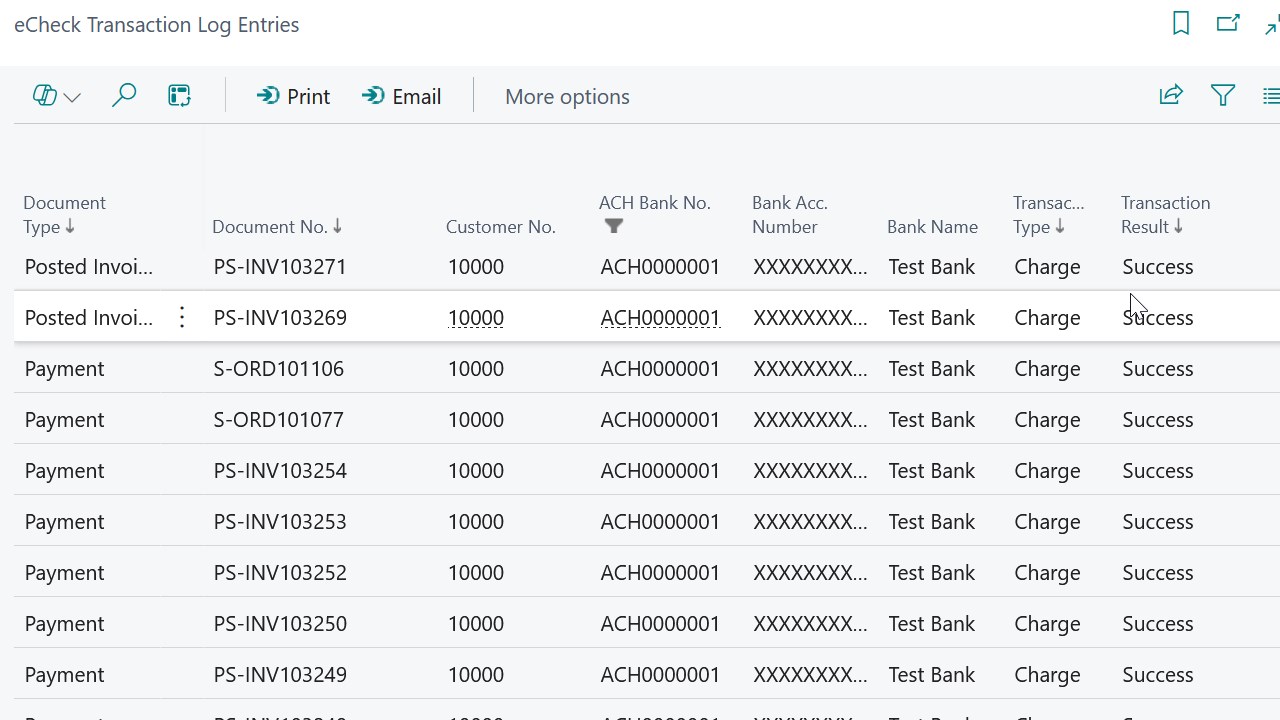Click the list options icon at far right
This screenshot has height=720, width=1280.
(1270, 95)
